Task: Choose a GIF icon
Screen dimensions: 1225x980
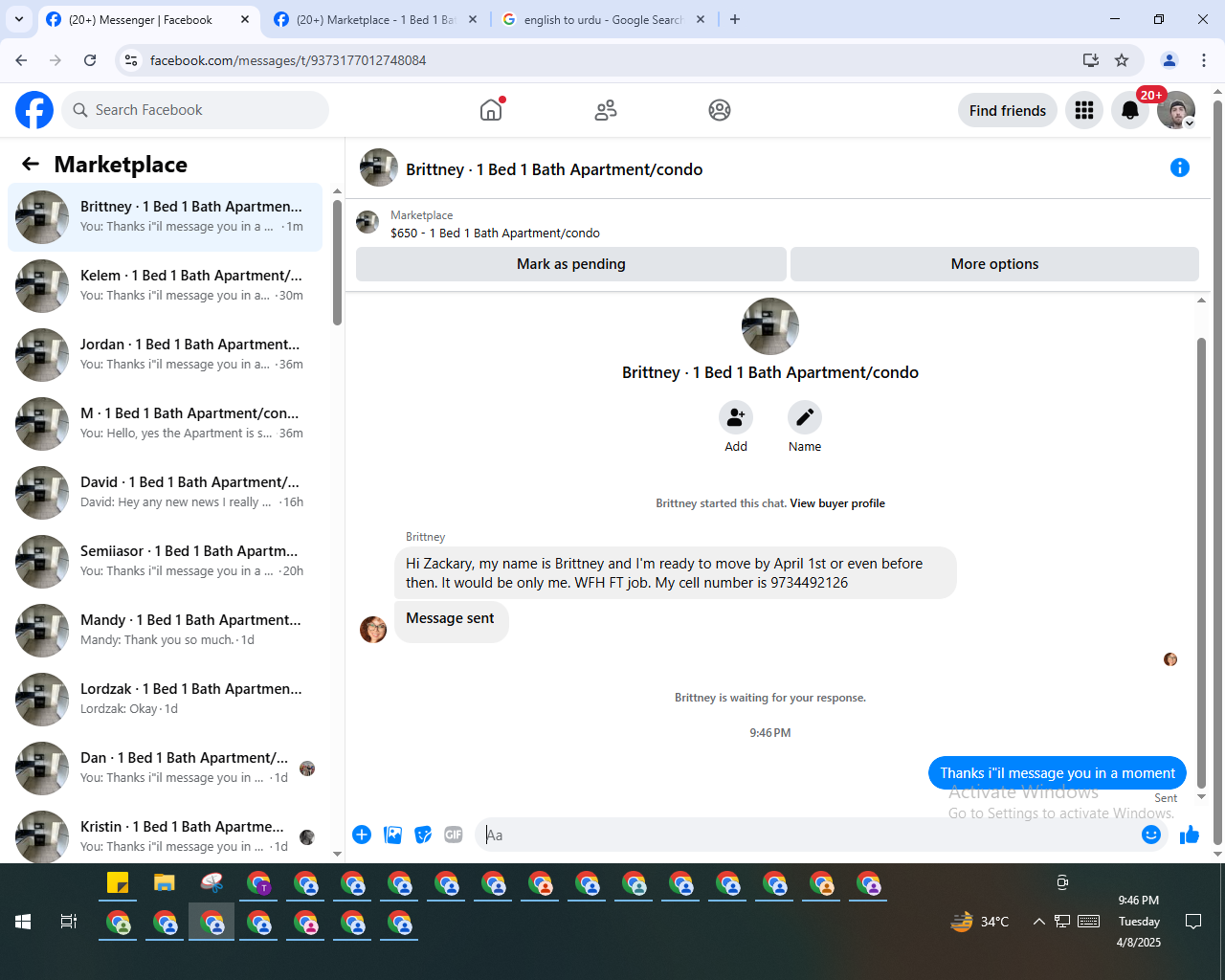Action: click(x=454, y=835)
